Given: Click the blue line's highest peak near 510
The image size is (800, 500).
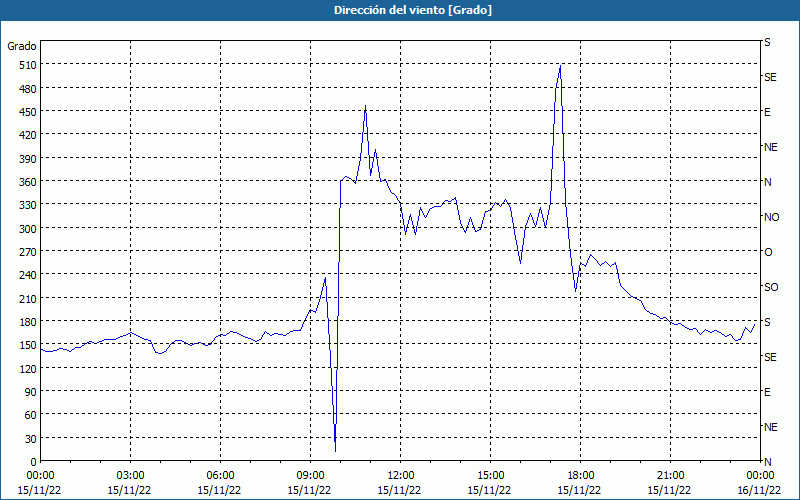Looking at the screenshot, I should [x=560, y=65].
